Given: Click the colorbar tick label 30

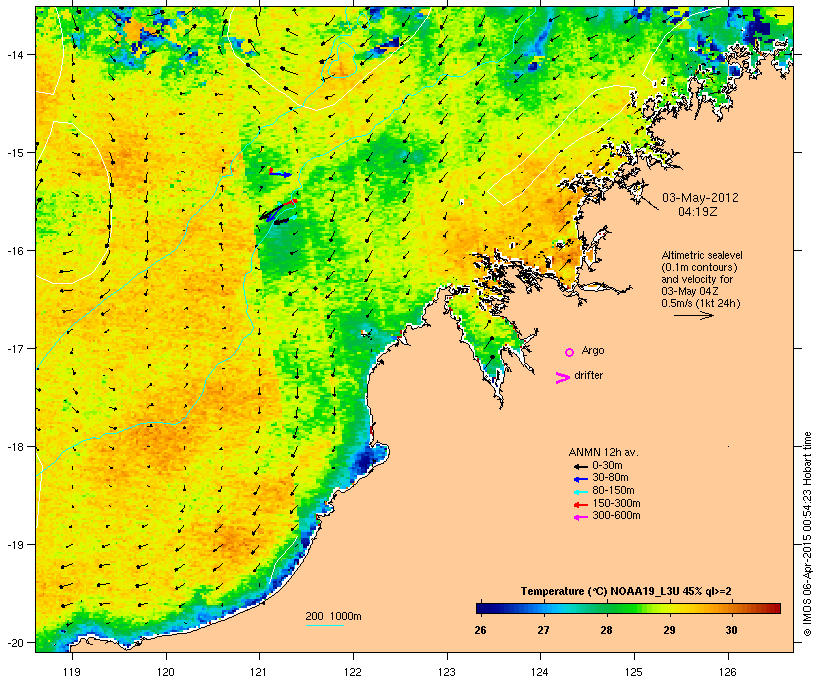Looking at the screenshot, I should pos(732,630).
